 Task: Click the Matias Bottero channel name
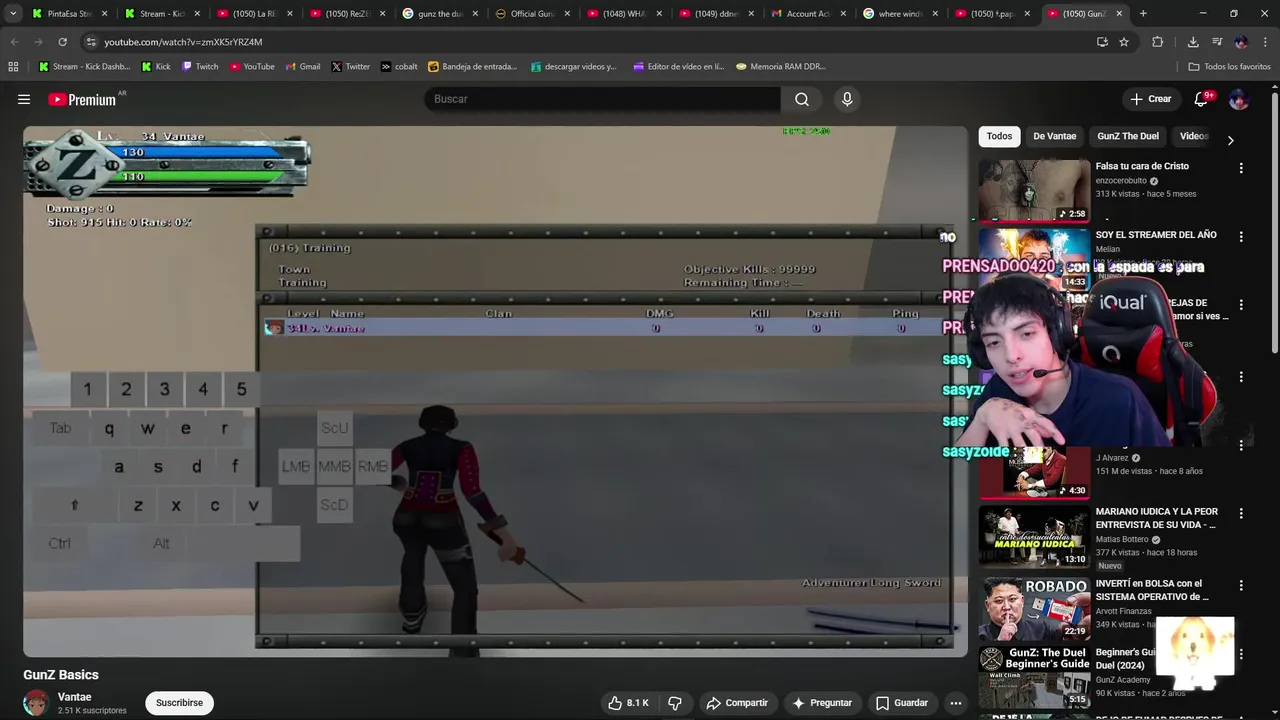pos(1122,539)
